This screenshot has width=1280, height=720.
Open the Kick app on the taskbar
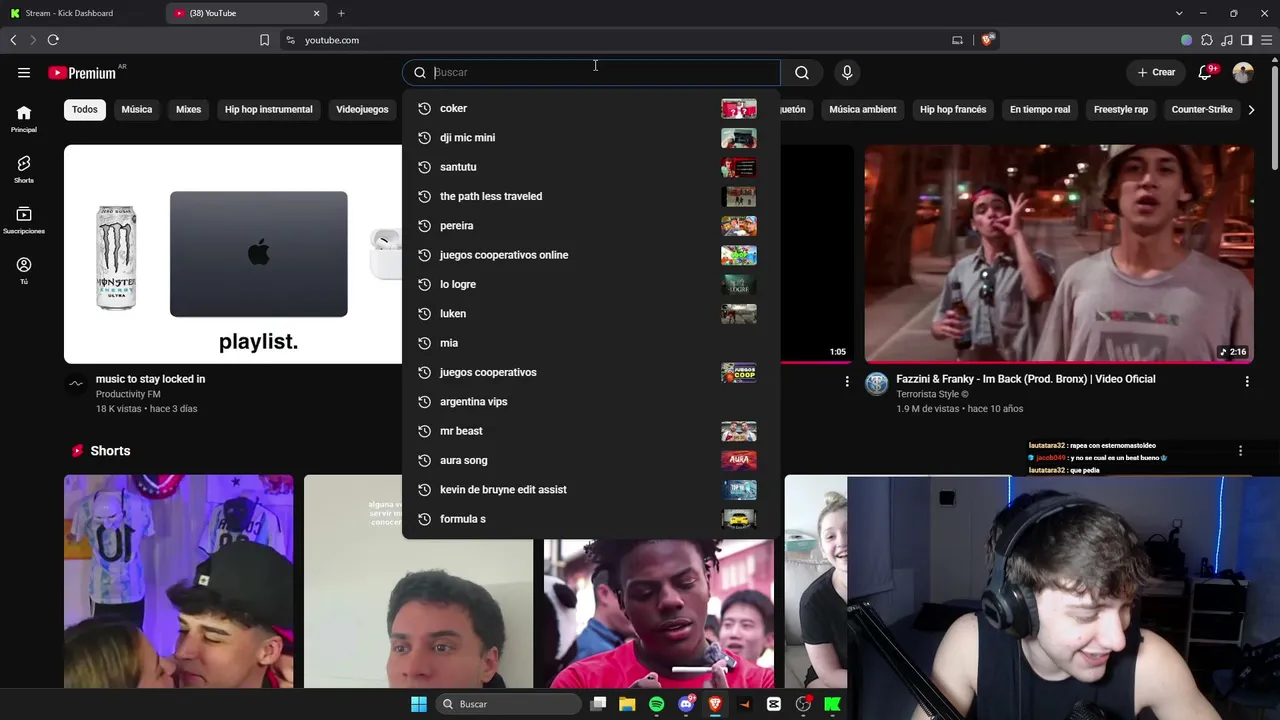pos(832,704)
